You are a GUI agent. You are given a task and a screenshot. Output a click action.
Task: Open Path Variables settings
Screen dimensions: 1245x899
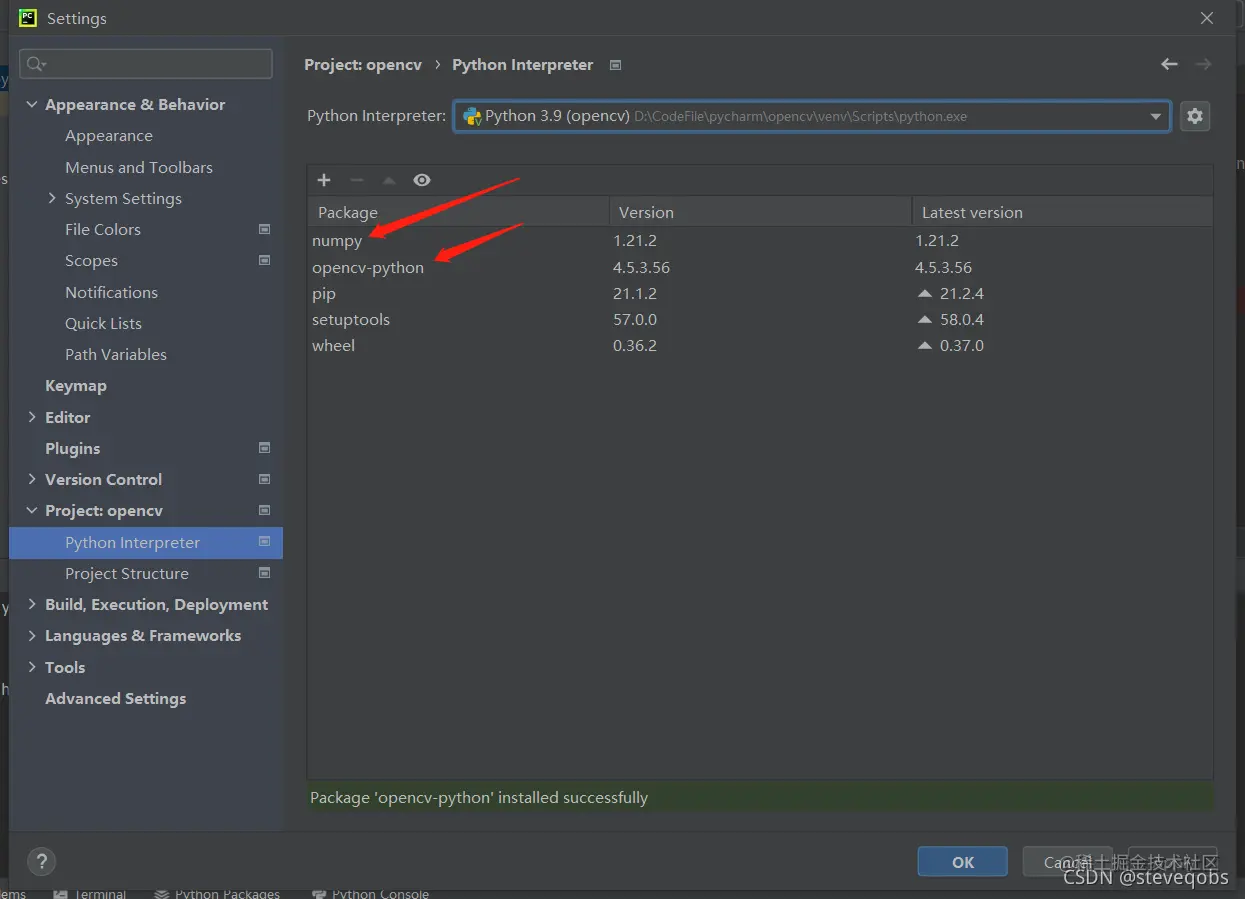pos(116,354)
